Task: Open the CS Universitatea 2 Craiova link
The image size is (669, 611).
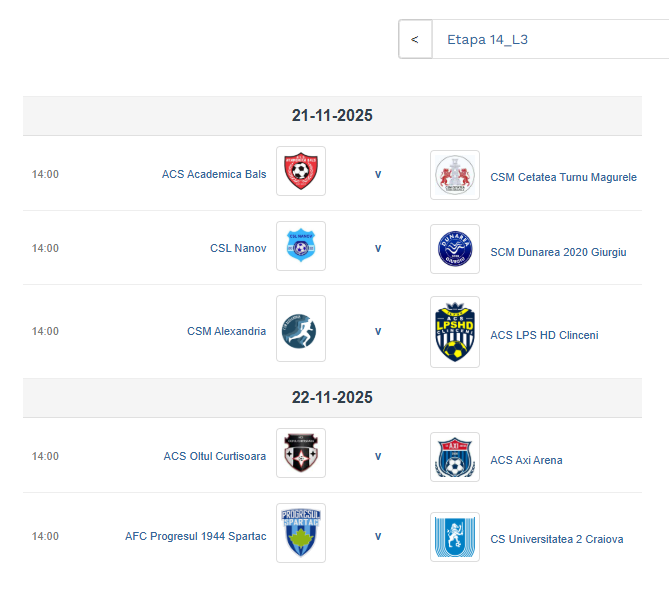Action: point(556,539)
